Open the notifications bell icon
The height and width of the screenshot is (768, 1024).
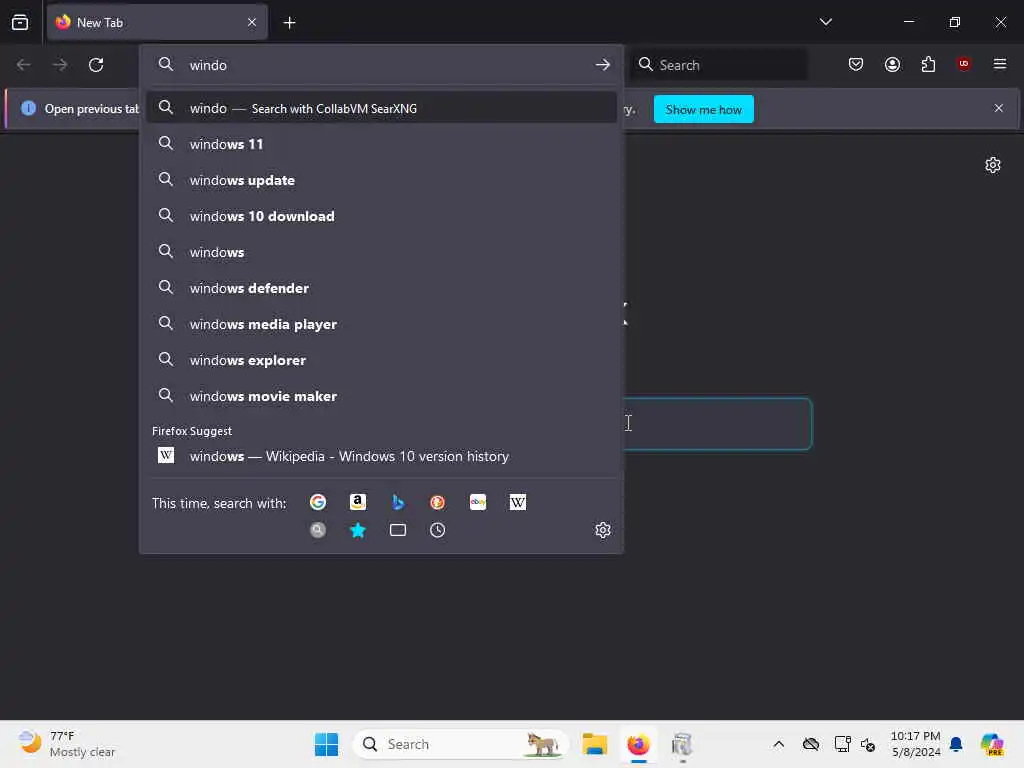(956, 744)
